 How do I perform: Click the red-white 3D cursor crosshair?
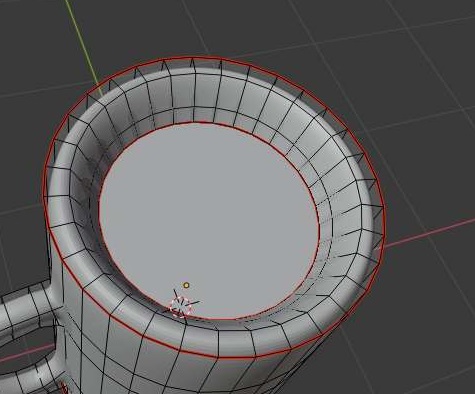181,307
